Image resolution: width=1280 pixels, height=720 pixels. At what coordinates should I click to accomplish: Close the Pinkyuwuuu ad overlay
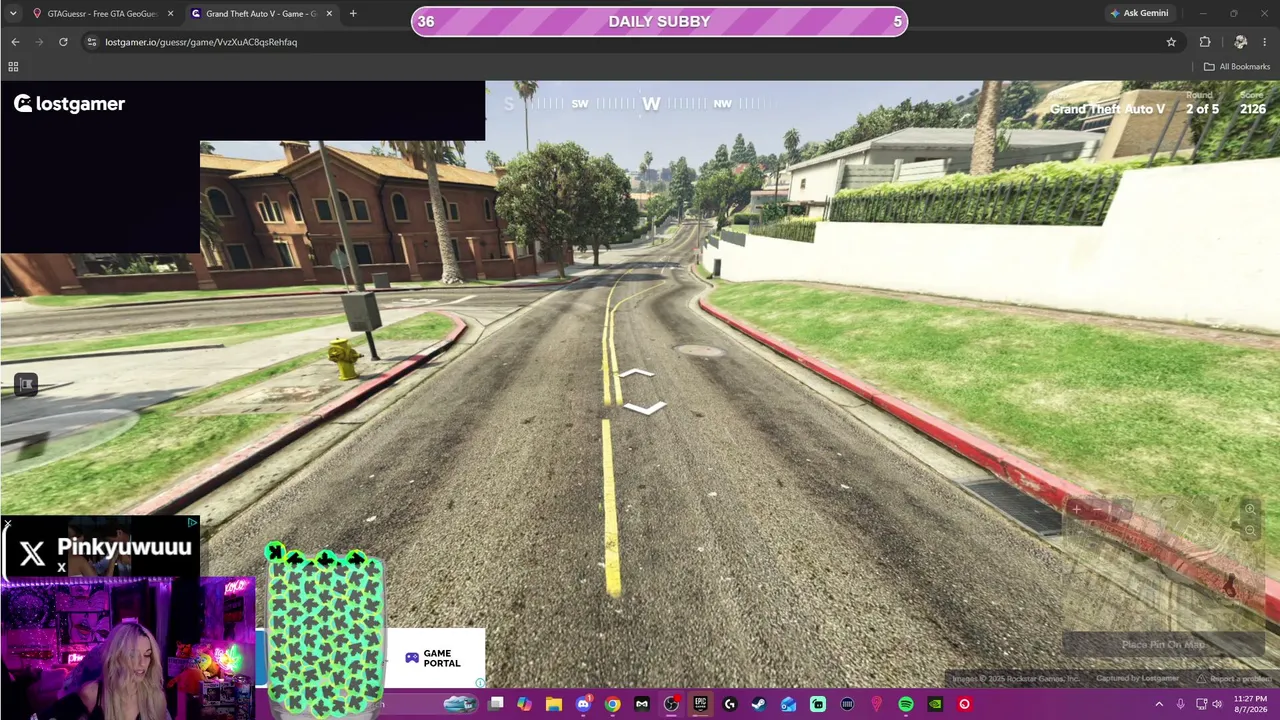point(7,523)
